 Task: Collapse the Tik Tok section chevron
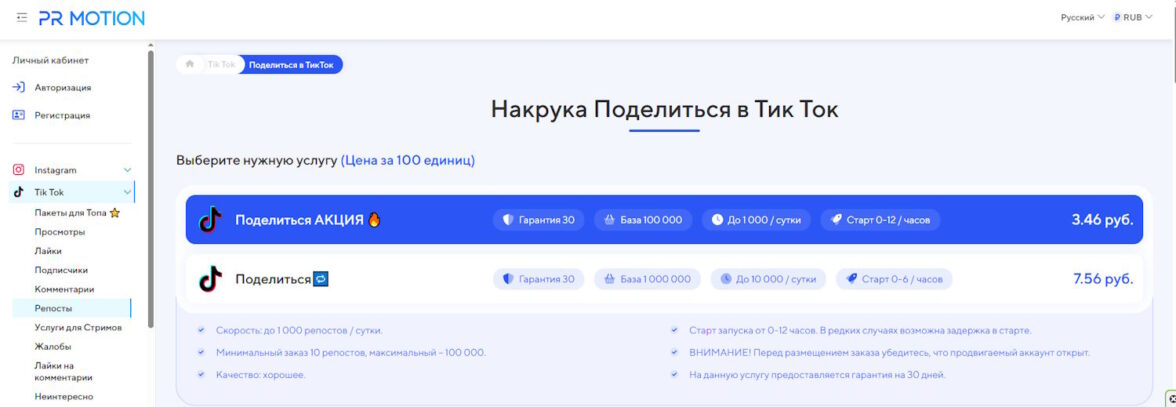point(127,192)
